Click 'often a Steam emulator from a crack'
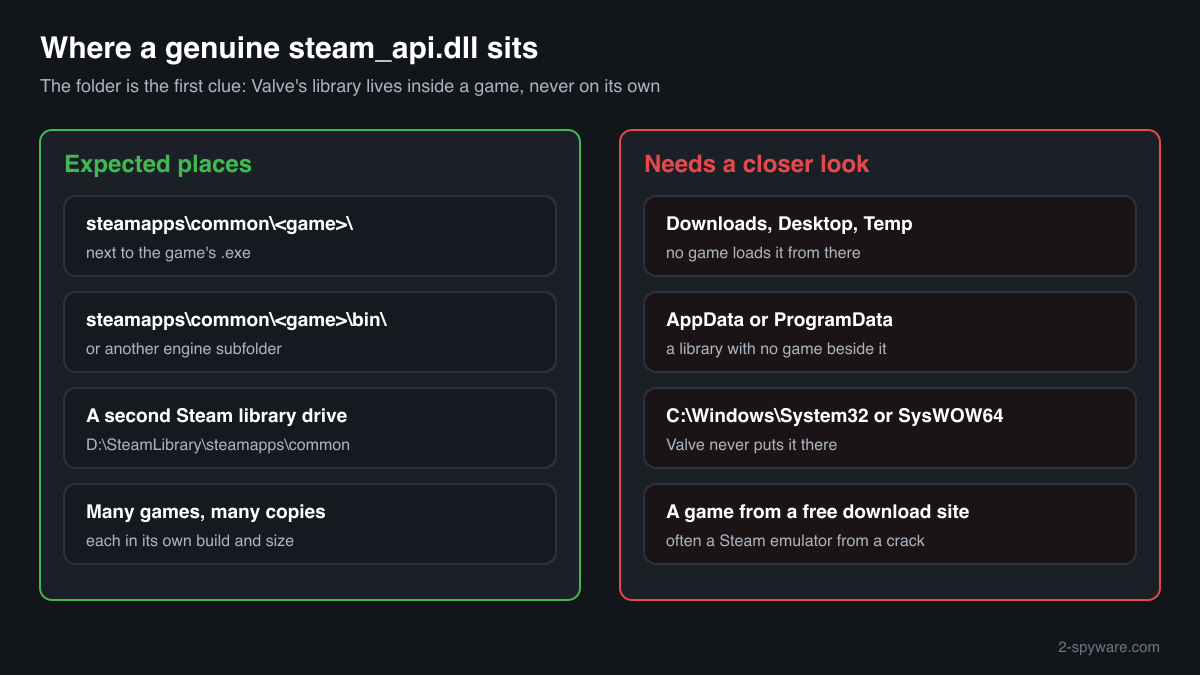The width and height of the screenshot is (1200, 675). [795, 541]
